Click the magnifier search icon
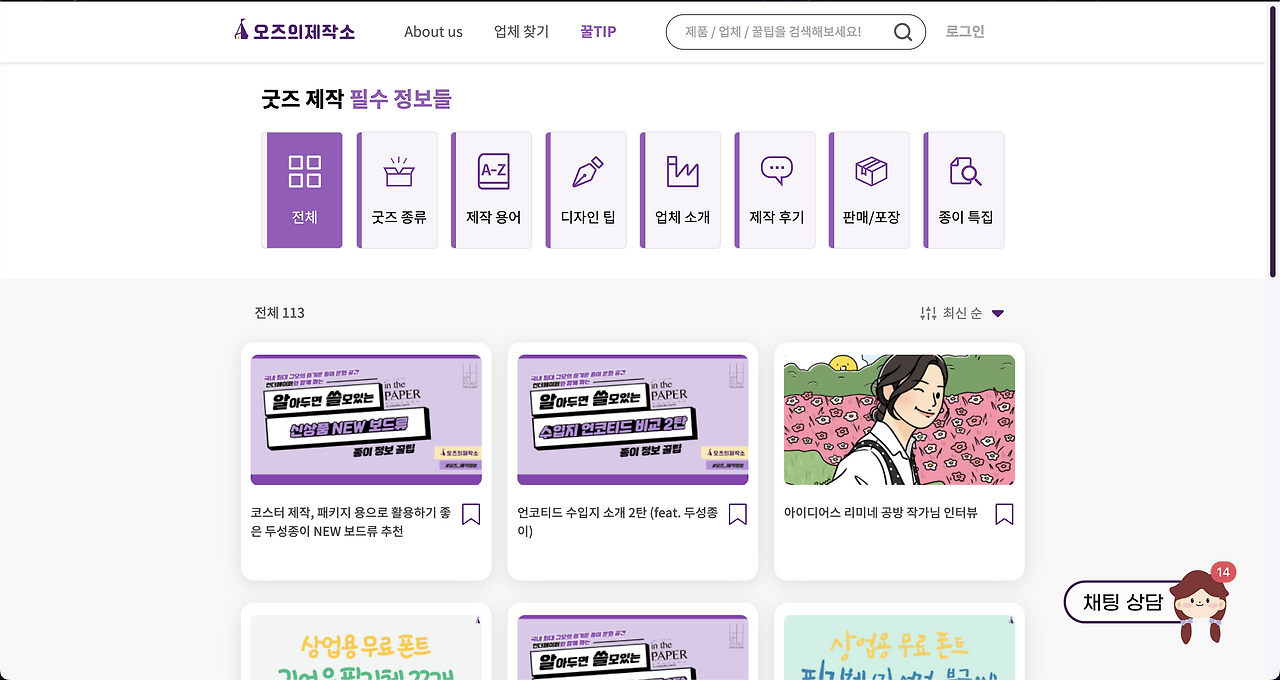This screenshot has height=680, width=1280. tap(903, 32)
